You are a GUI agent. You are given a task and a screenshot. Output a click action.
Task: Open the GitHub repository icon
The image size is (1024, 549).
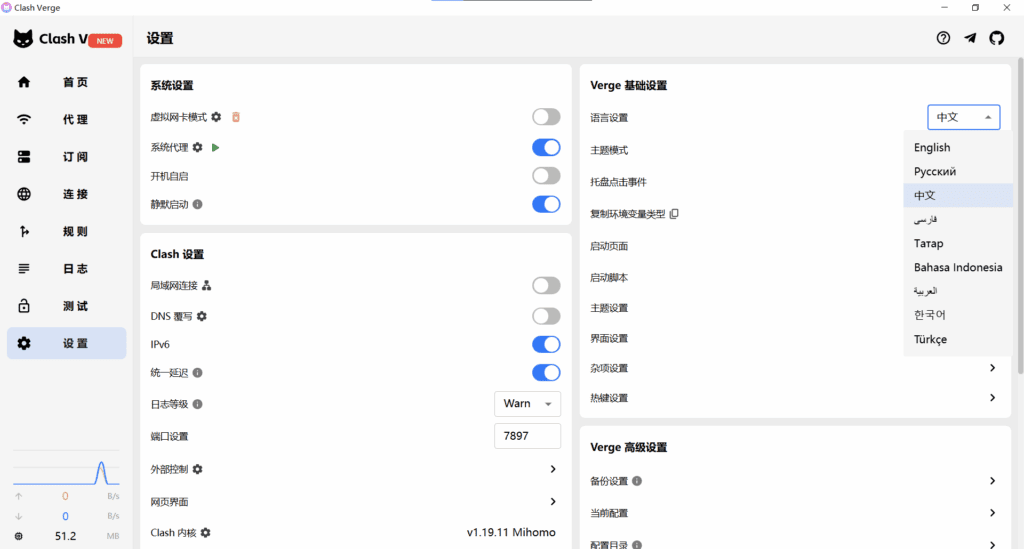click(996, 38)
